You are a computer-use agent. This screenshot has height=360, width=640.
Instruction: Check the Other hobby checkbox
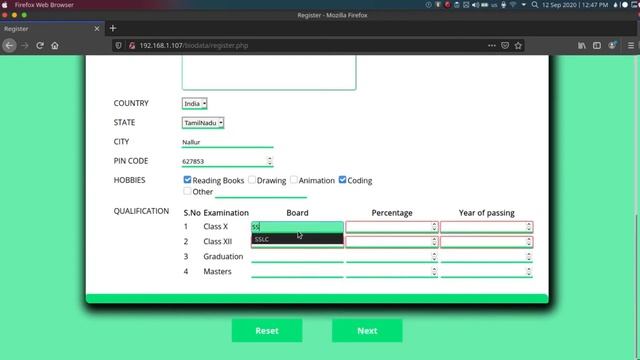tap(187, 191)
